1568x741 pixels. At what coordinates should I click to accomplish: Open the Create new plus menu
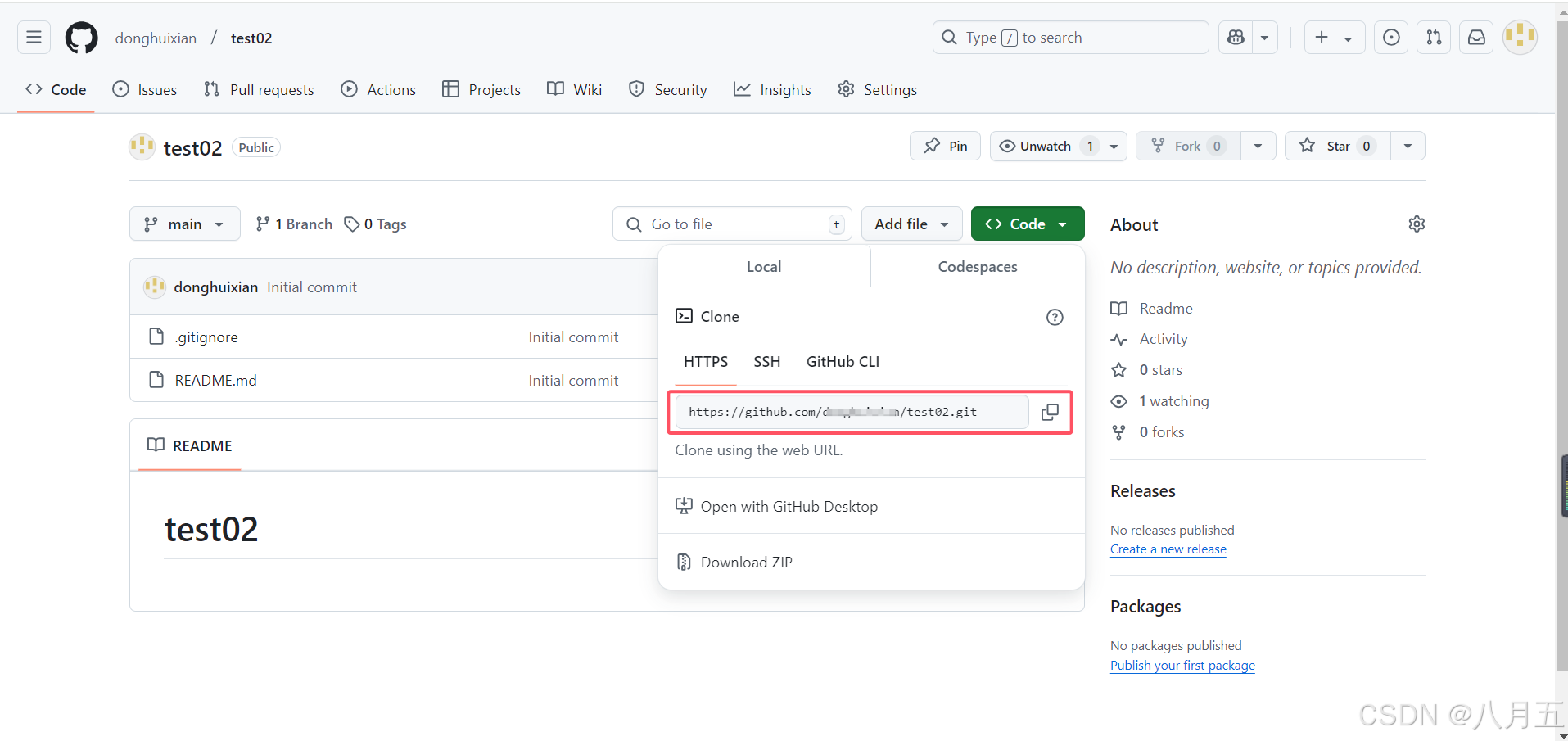(x=1334, y=38)
